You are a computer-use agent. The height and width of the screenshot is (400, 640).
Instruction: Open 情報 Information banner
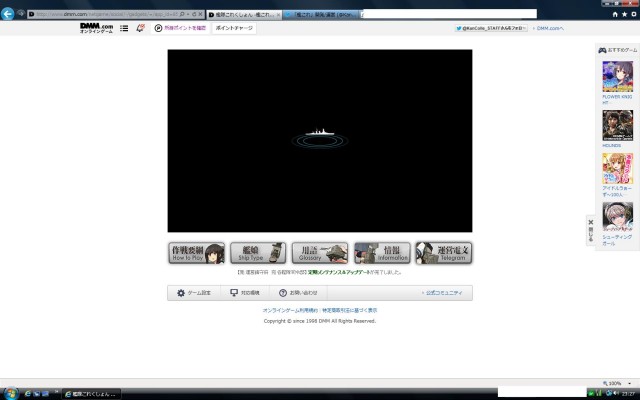(x=382, y=253)
